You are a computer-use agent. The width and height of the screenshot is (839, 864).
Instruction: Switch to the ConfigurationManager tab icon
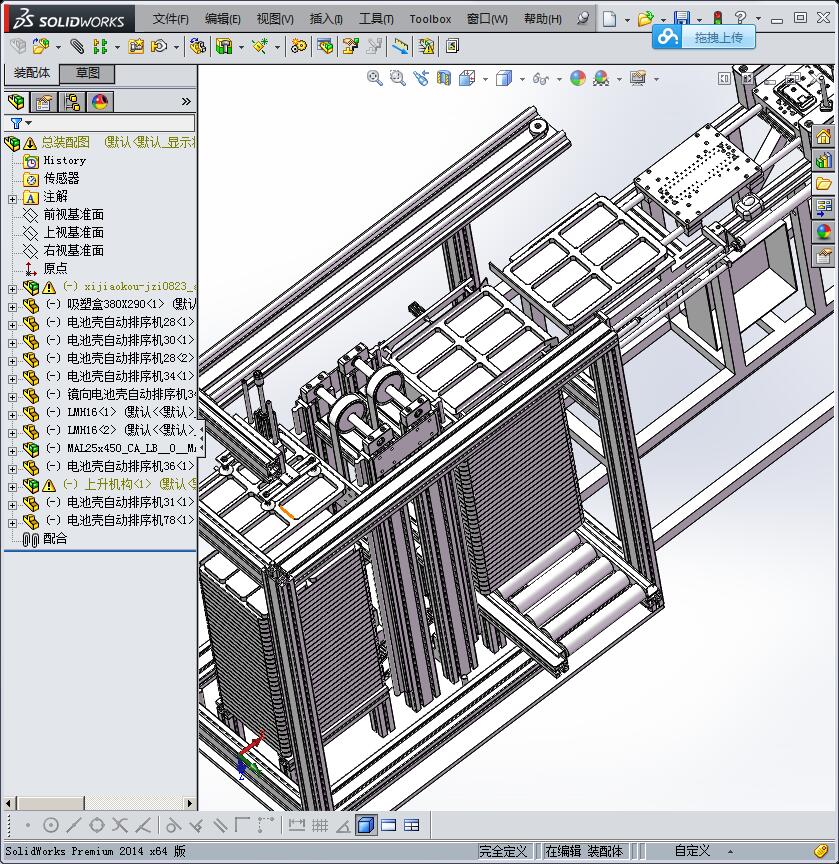pyautogui.click(x=72, y=102)
